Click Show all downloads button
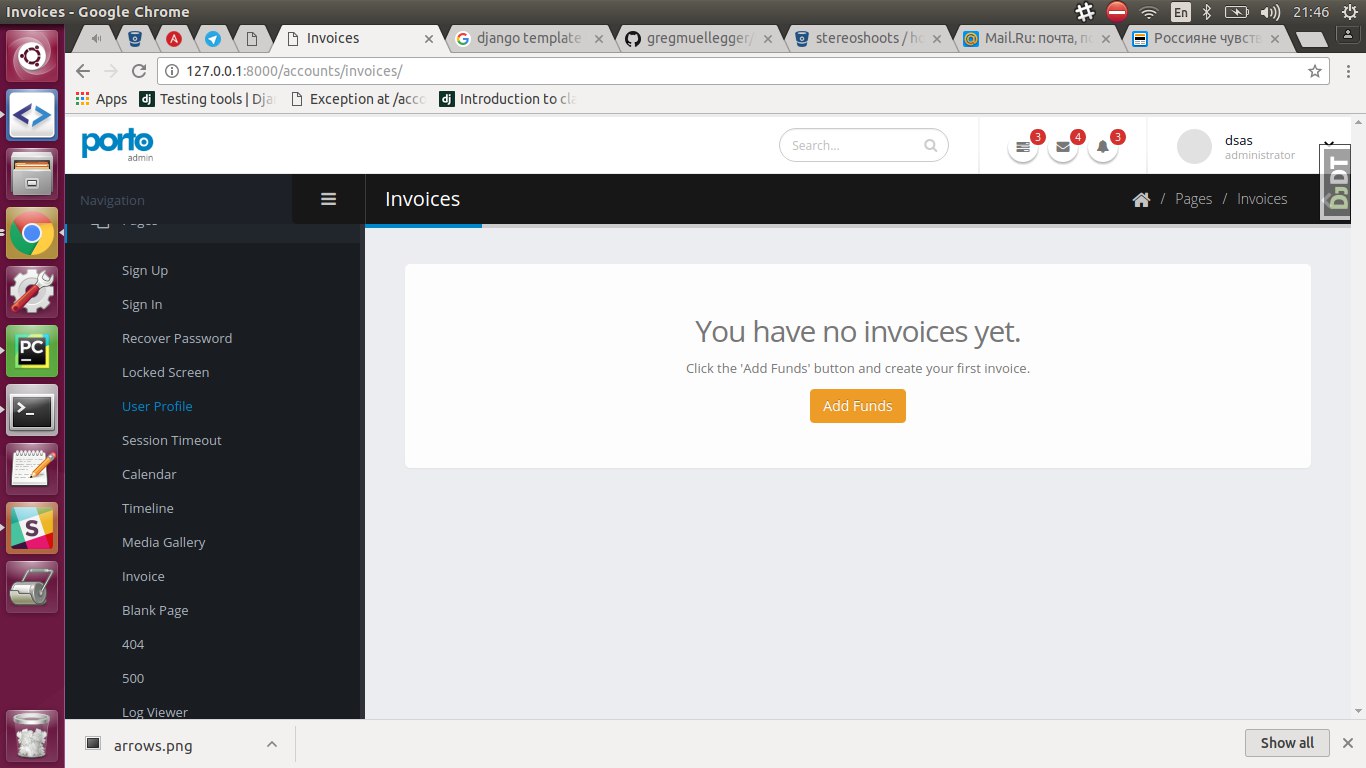 point(1287,743)
